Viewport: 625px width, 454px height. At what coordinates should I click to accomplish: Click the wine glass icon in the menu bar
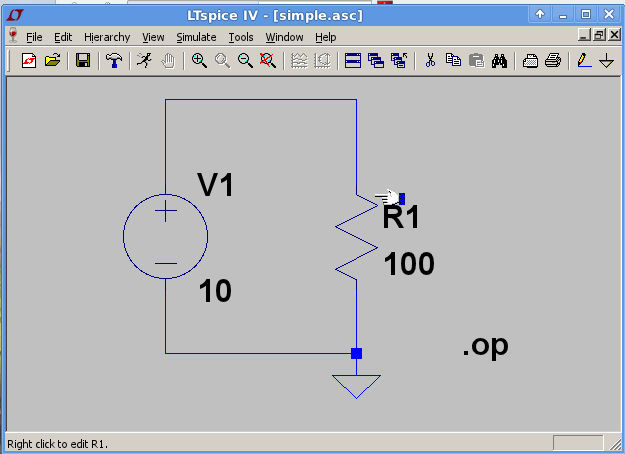(x=13, y=36)
